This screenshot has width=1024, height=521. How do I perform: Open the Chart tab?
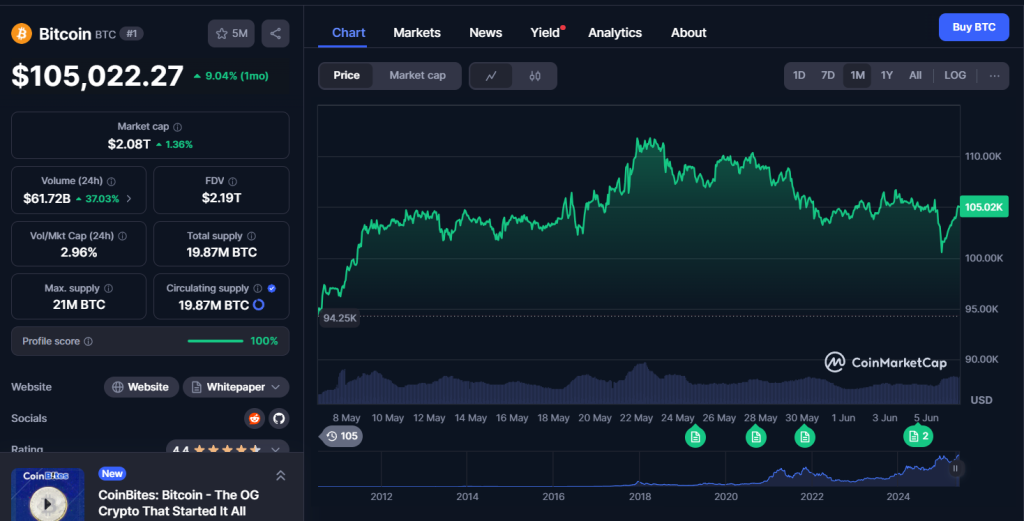[x=348, y=33]
